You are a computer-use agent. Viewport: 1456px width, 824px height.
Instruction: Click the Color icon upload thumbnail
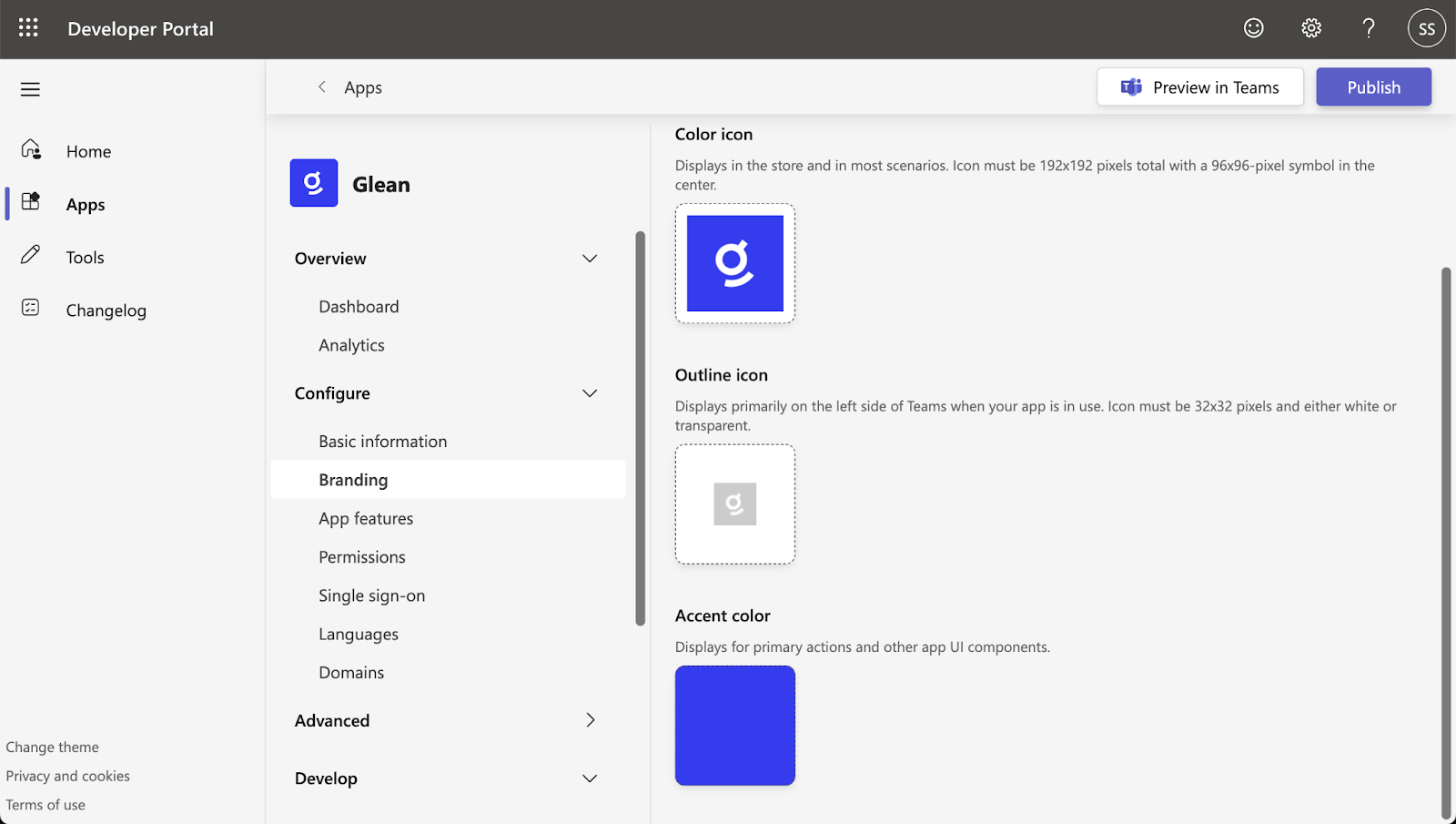735,263
